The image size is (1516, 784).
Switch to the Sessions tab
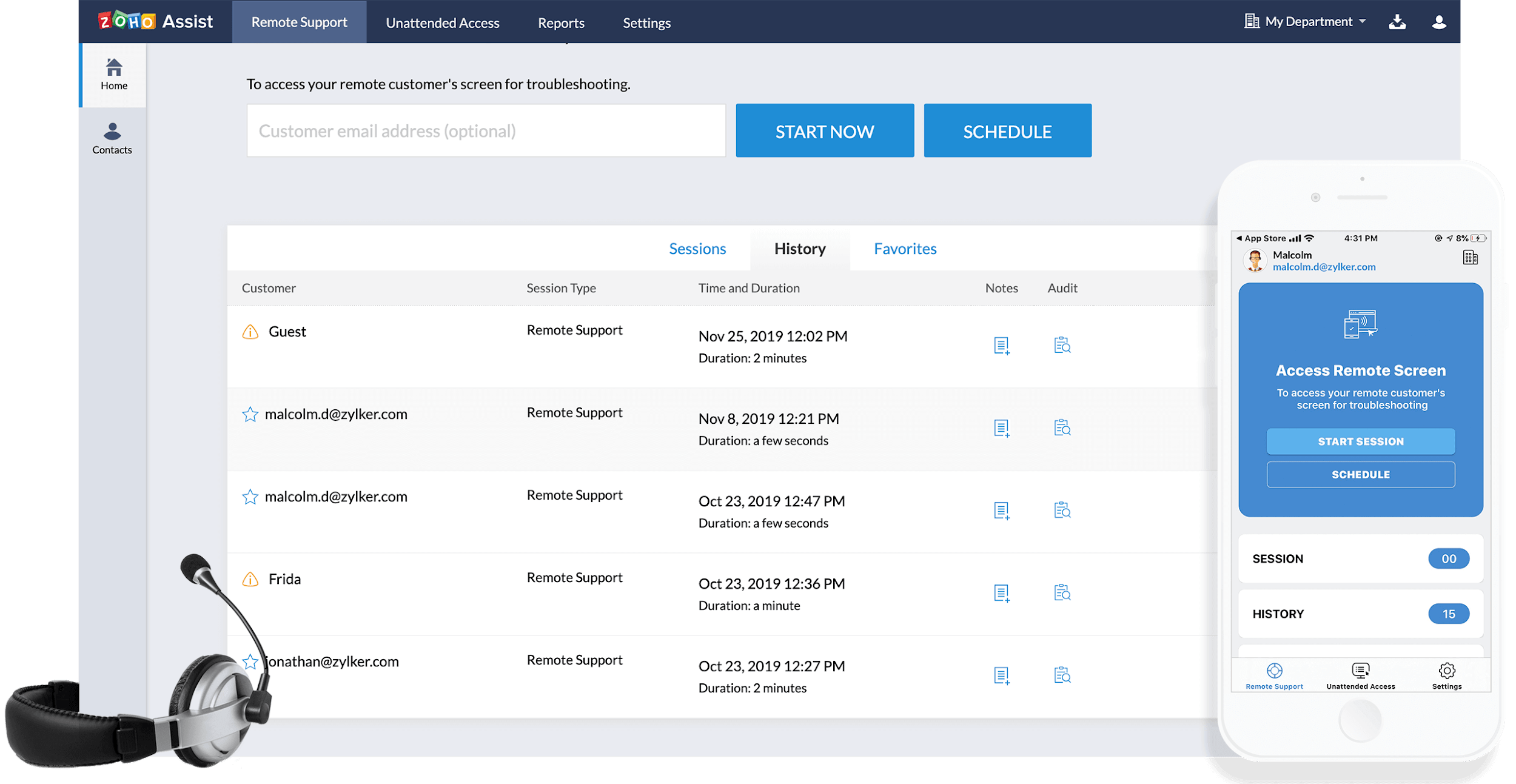click(x=697, y=249)
